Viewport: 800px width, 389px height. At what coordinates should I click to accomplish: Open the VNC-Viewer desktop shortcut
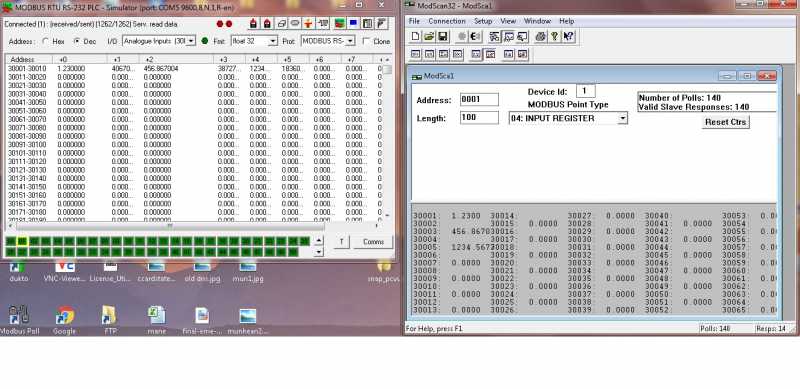65,273
